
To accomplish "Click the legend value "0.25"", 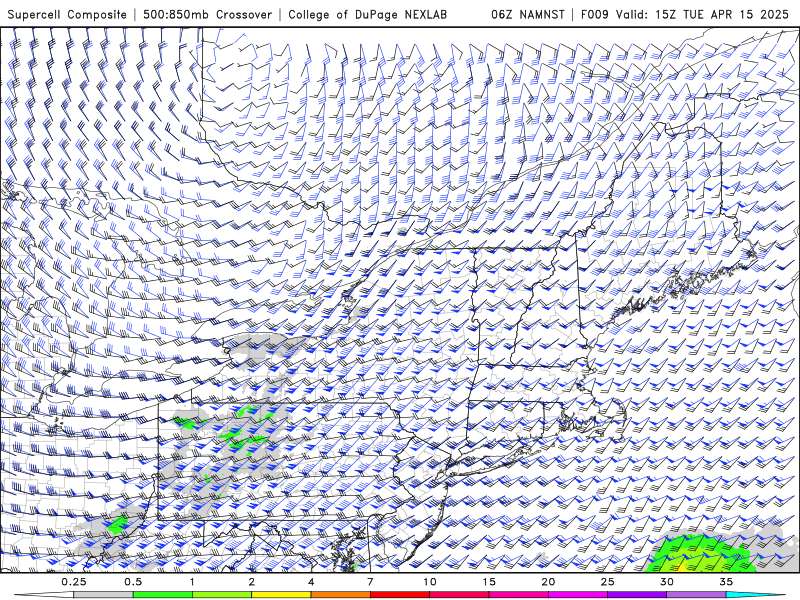I will click(x=74, y=582).
